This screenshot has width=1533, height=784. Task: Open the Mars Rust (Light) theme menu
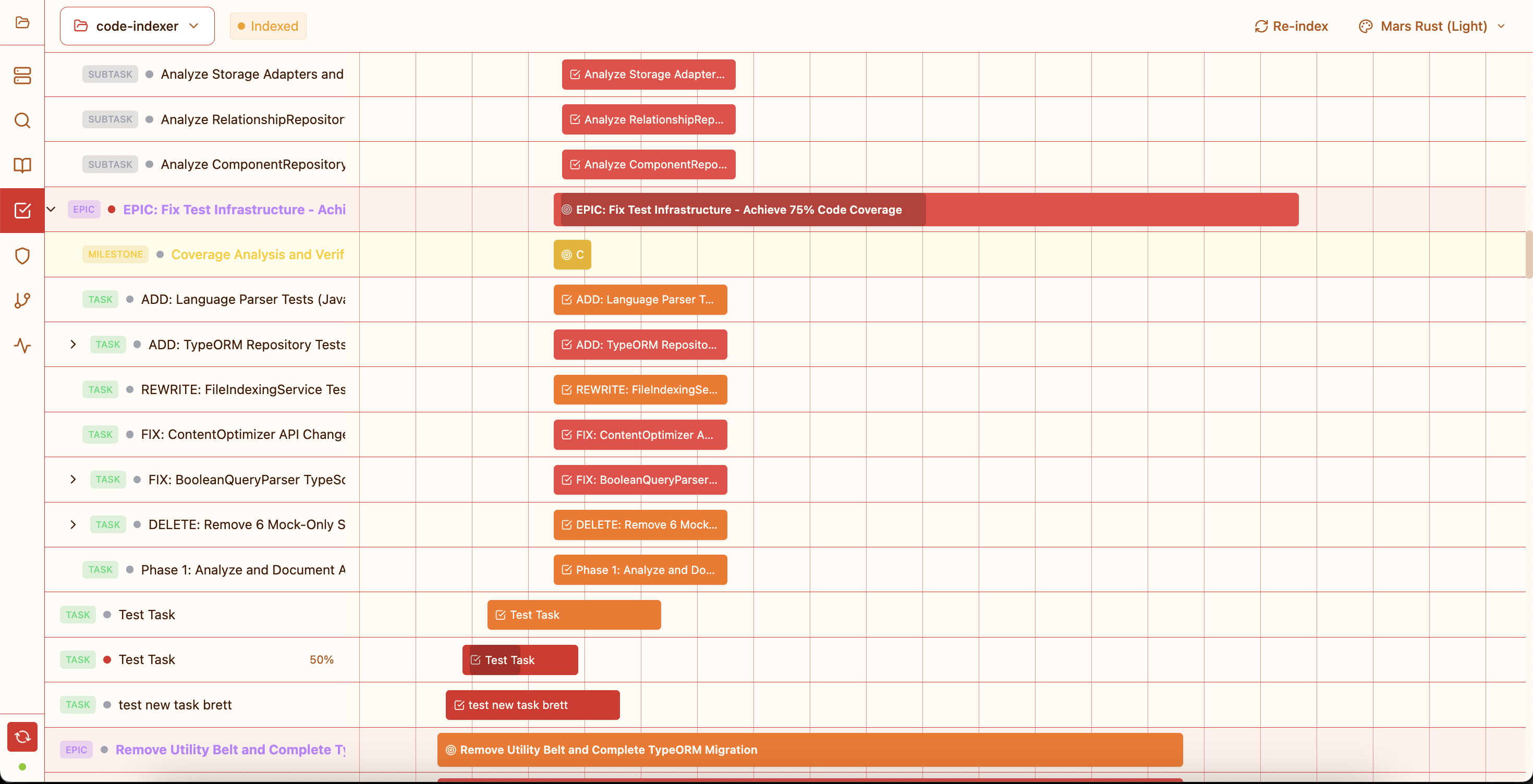click(x=1431, y=26)
